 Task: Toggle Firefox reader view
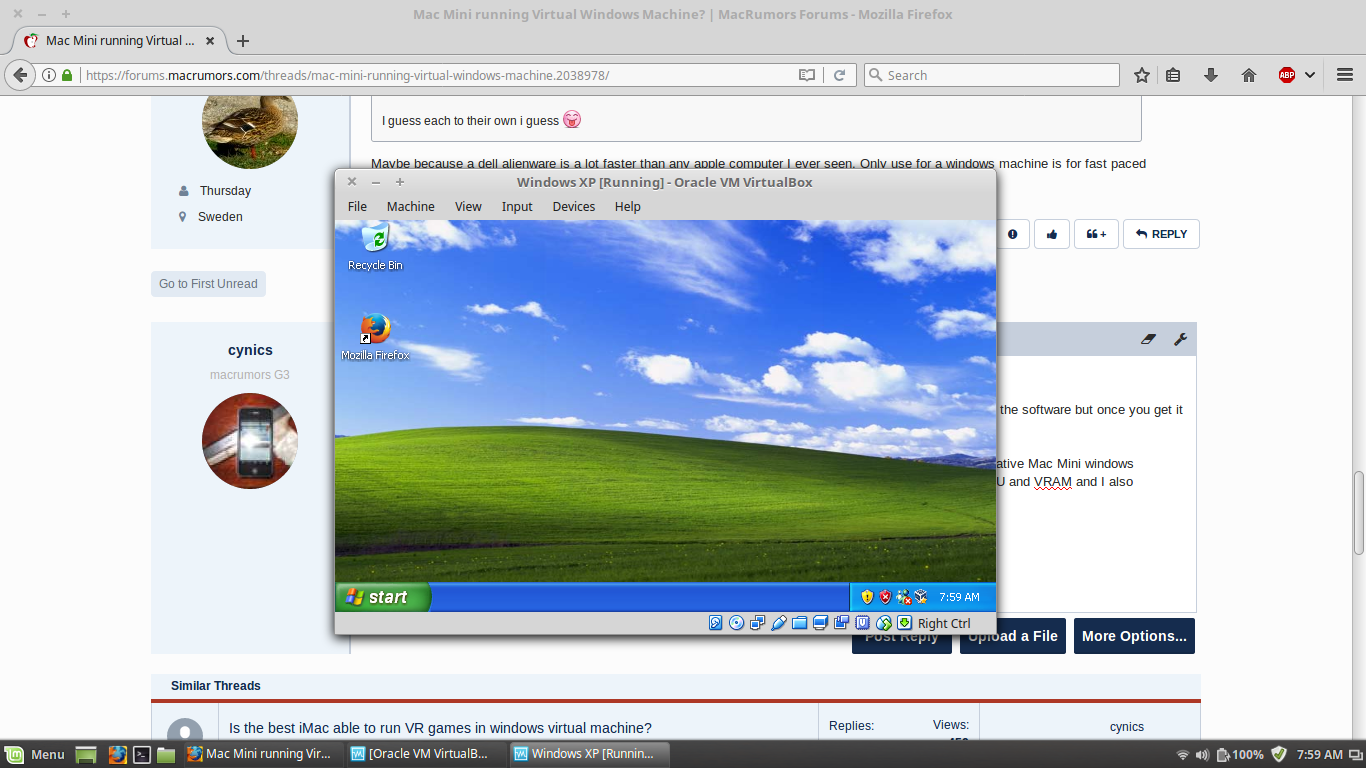coord(807,75)
